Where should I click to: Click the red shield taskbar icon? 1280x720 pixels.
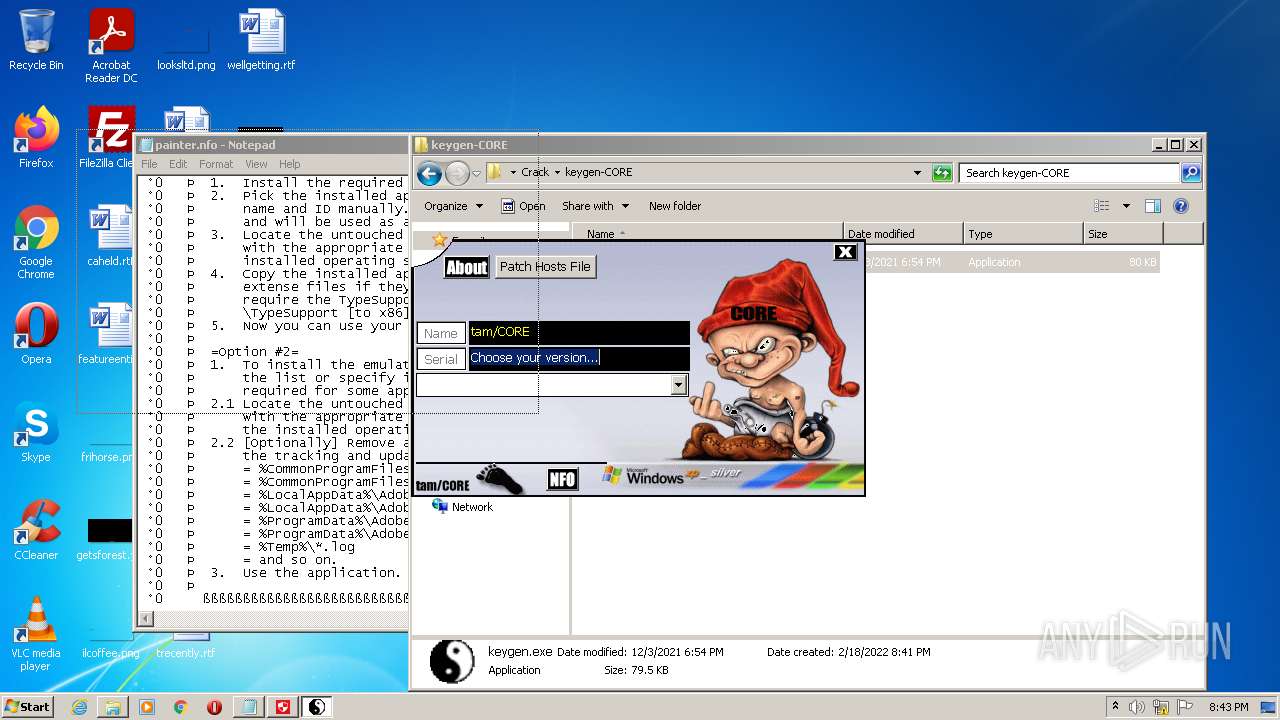tap(283, 707)
